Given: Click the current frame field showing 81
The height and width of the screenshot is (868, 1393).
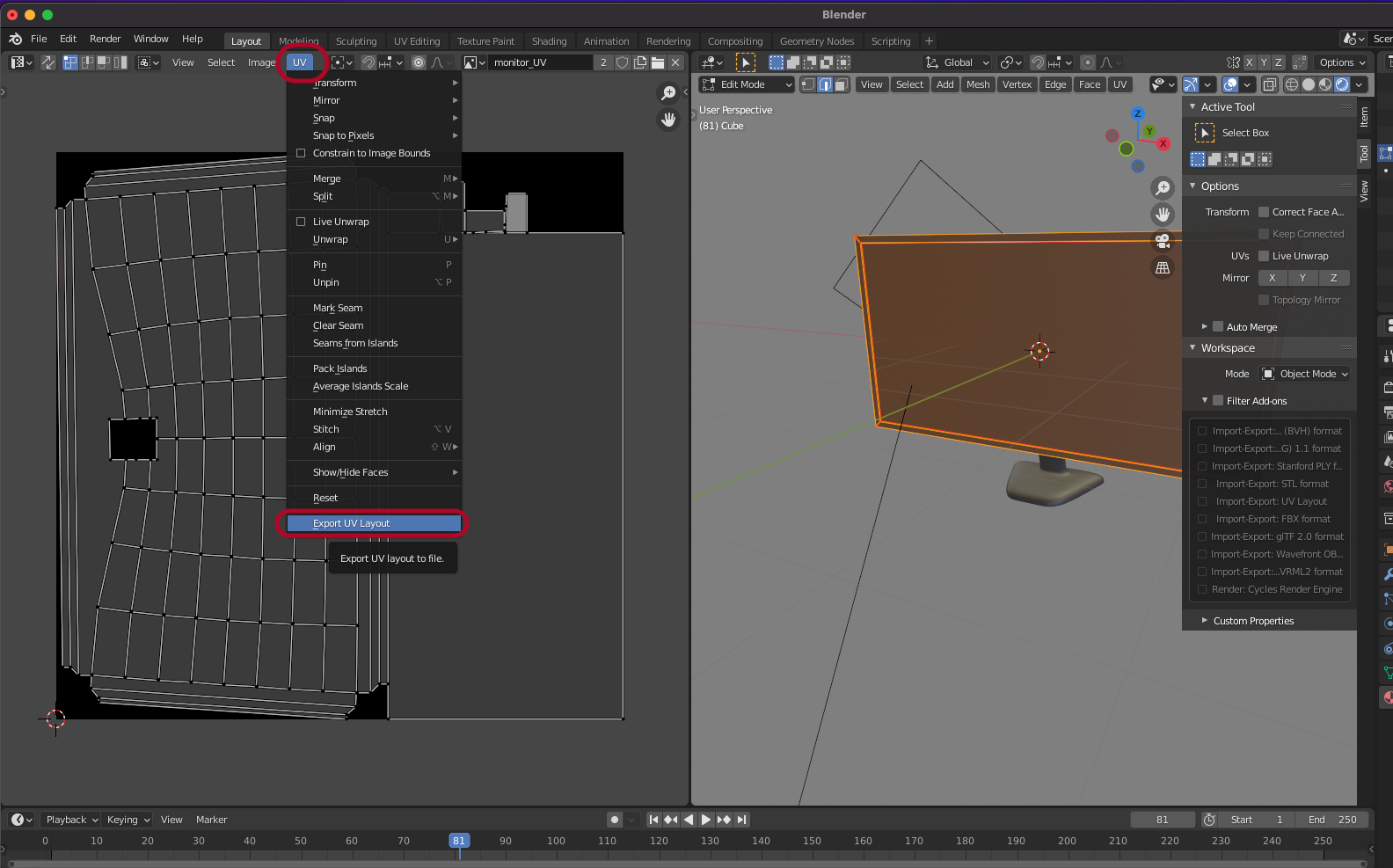Looking at the screenshot, I should [x=1163, y=820].
